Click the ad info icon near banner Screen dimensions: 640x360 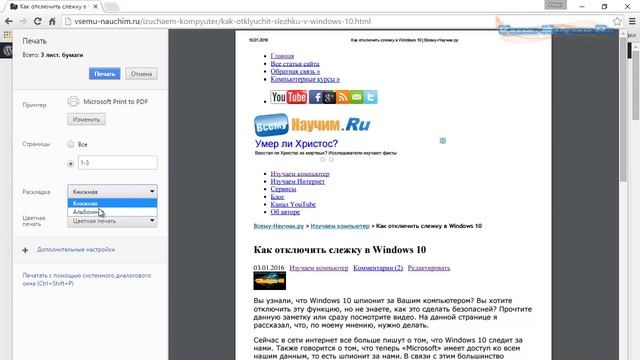[x=442, y=141]
